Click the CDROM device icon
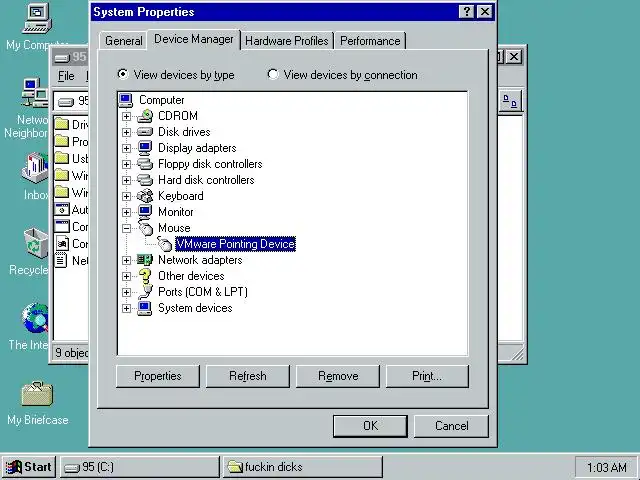The image size is (640, 480). click(x=145, y=116)
